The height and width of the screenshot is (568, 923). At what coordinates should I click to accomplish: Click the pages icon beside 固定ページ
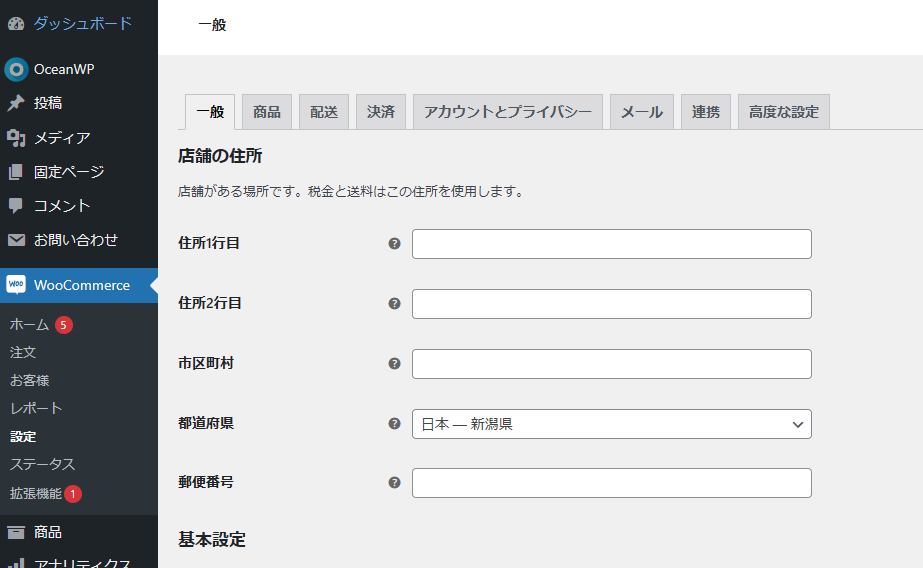point(15,172)
